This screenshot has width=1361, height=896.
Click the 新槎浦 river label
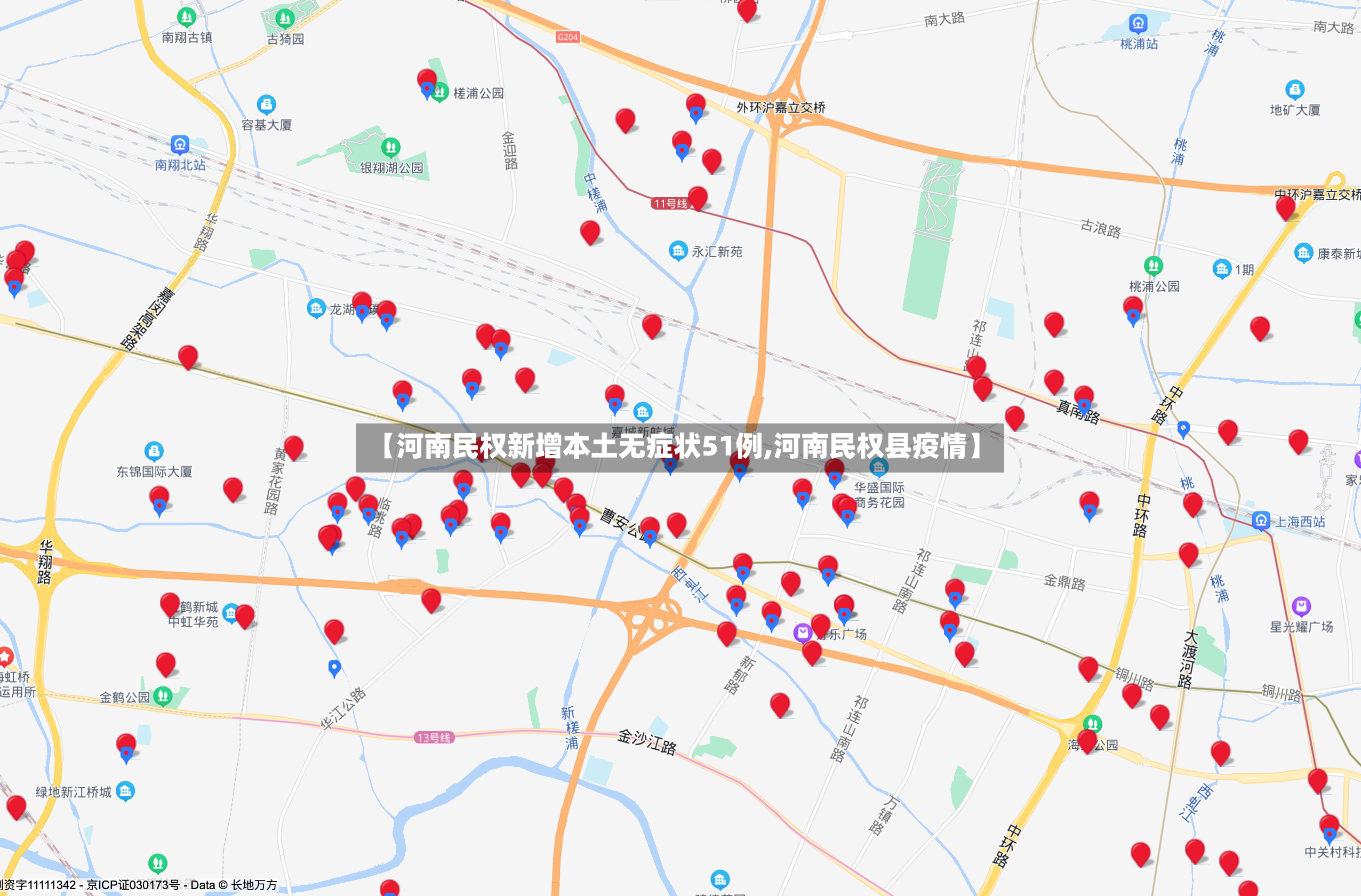(x=570, y=727)
